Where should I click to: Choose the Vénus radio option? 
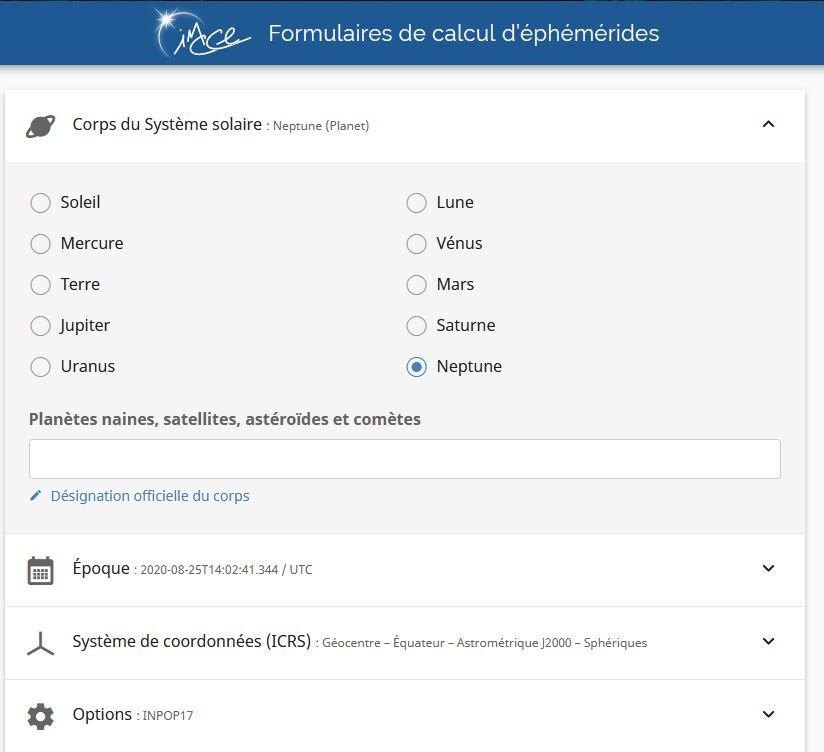[416, 244]
